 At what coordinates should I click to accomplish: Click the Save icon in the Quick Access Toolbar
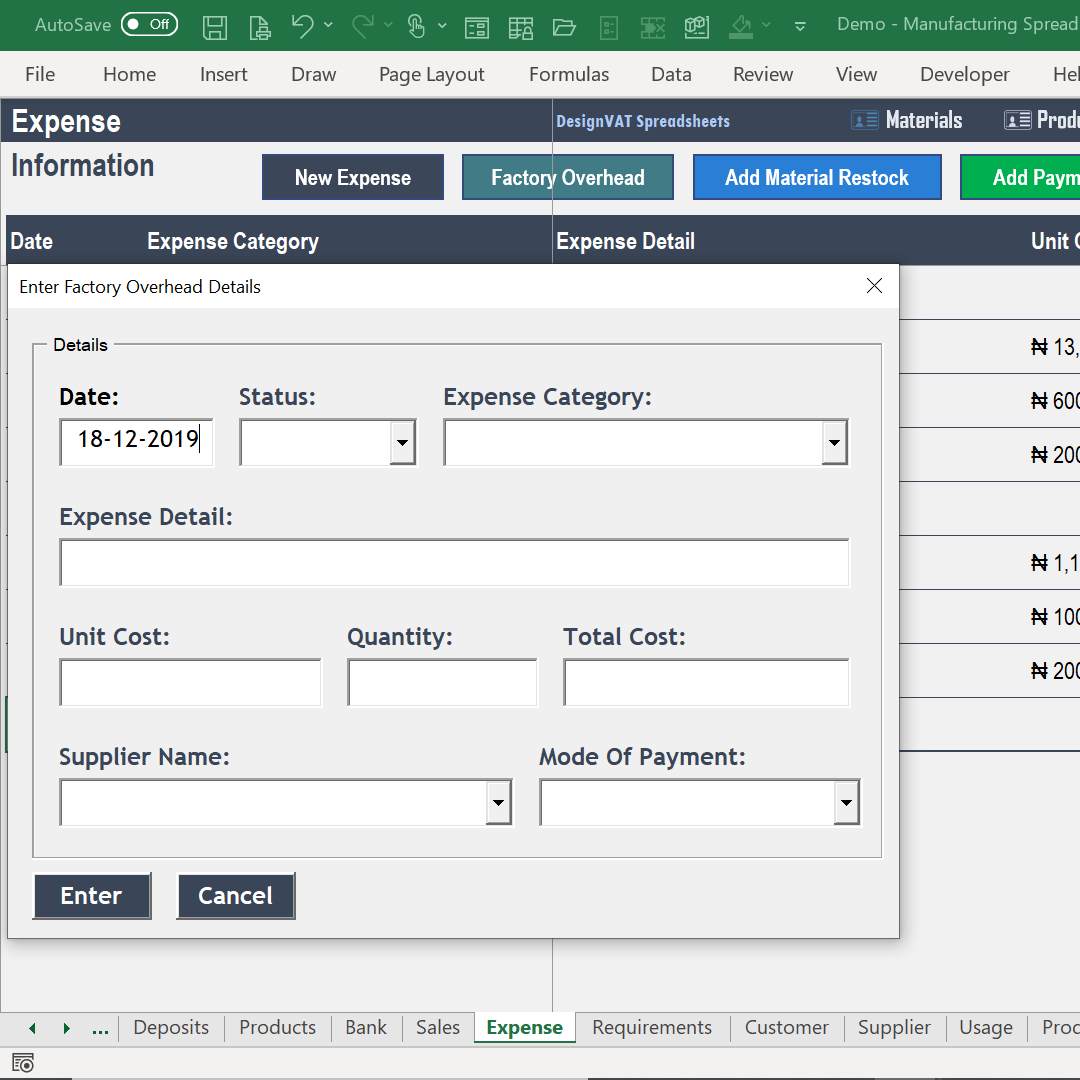click(x=214, y=25)
